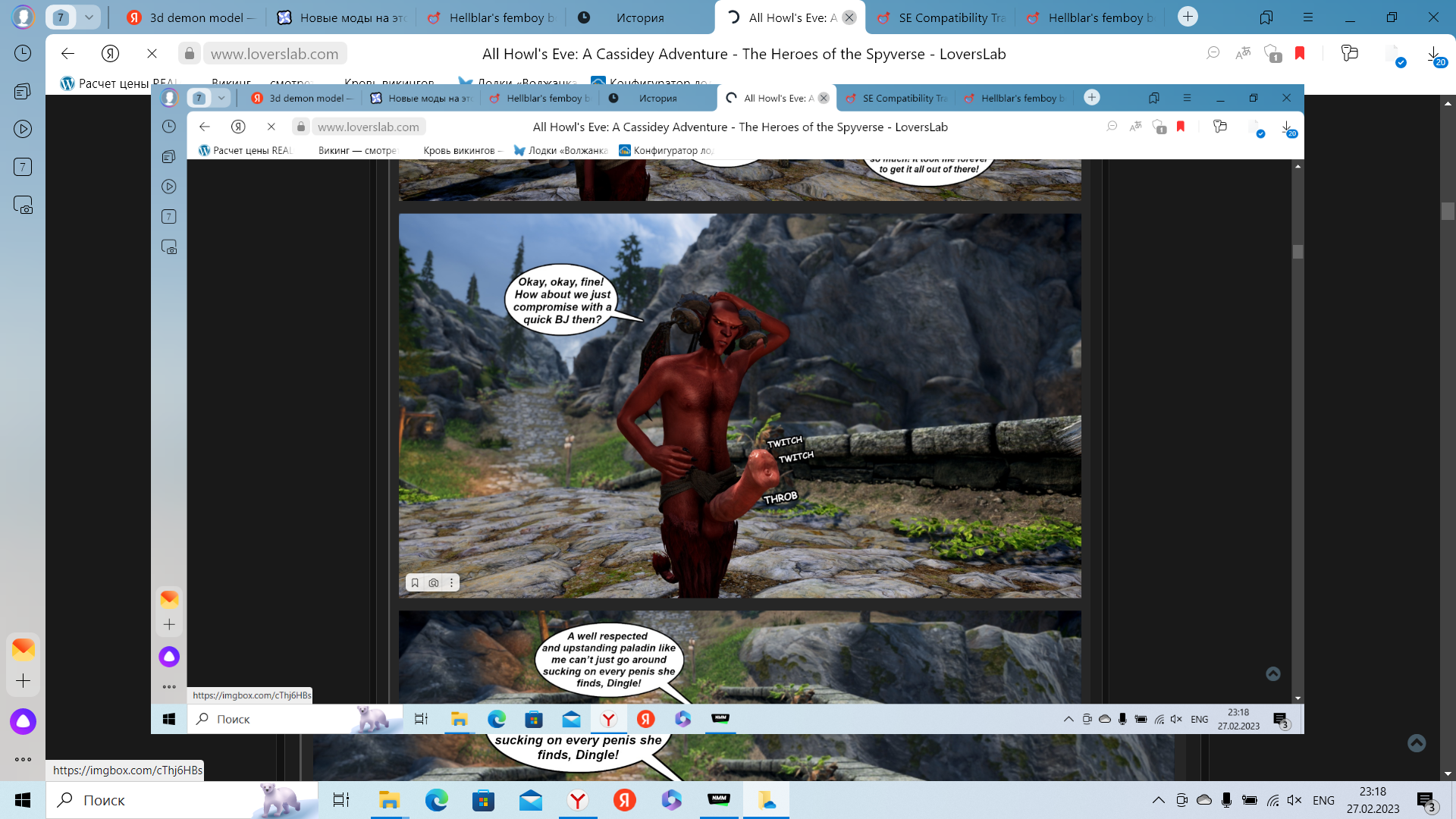Image resolution: width=1456 pixels, height=819 pixels.
Task: Close the active 'All Howl's Eve' tab
Action: tap(849, 17)
